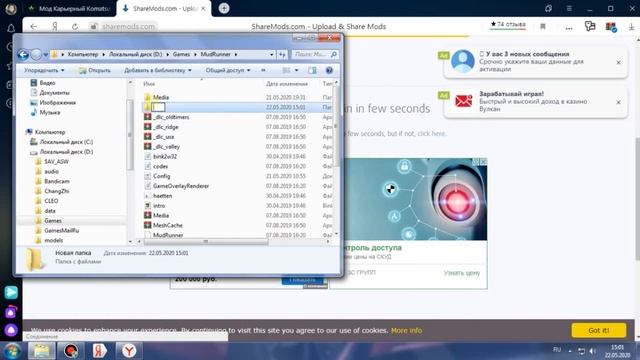Click Открыть toolbar button
640x360 pixels.
(95, 70)
